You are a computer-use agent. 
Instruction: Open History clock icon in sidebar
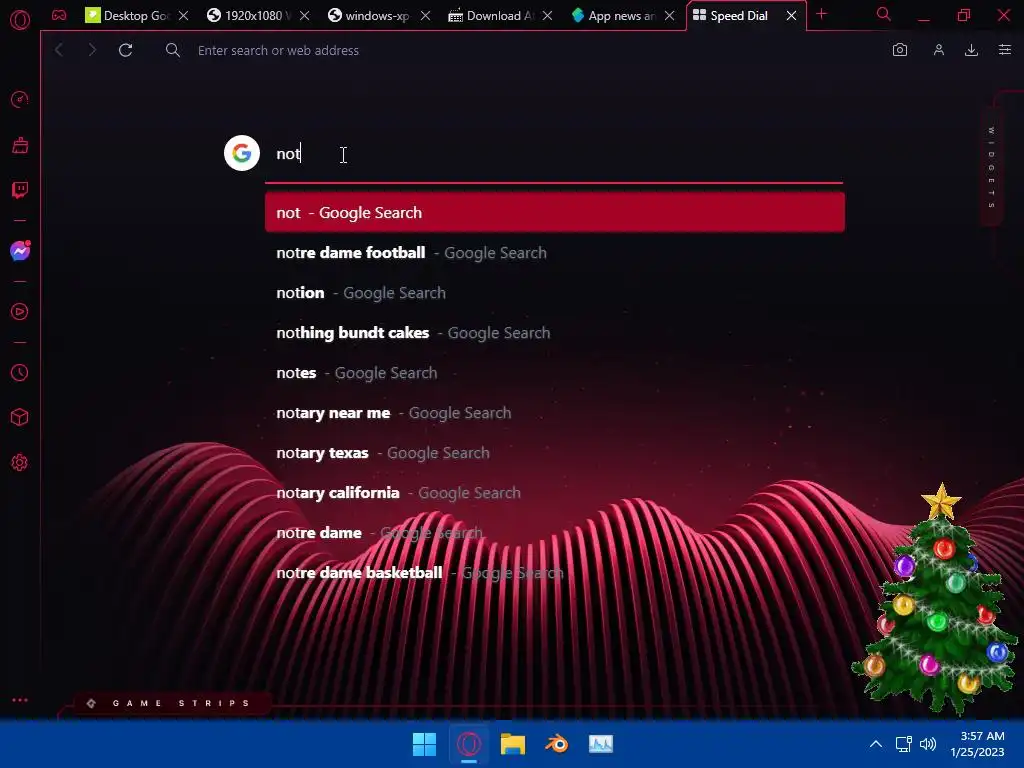tap(20, 372)
